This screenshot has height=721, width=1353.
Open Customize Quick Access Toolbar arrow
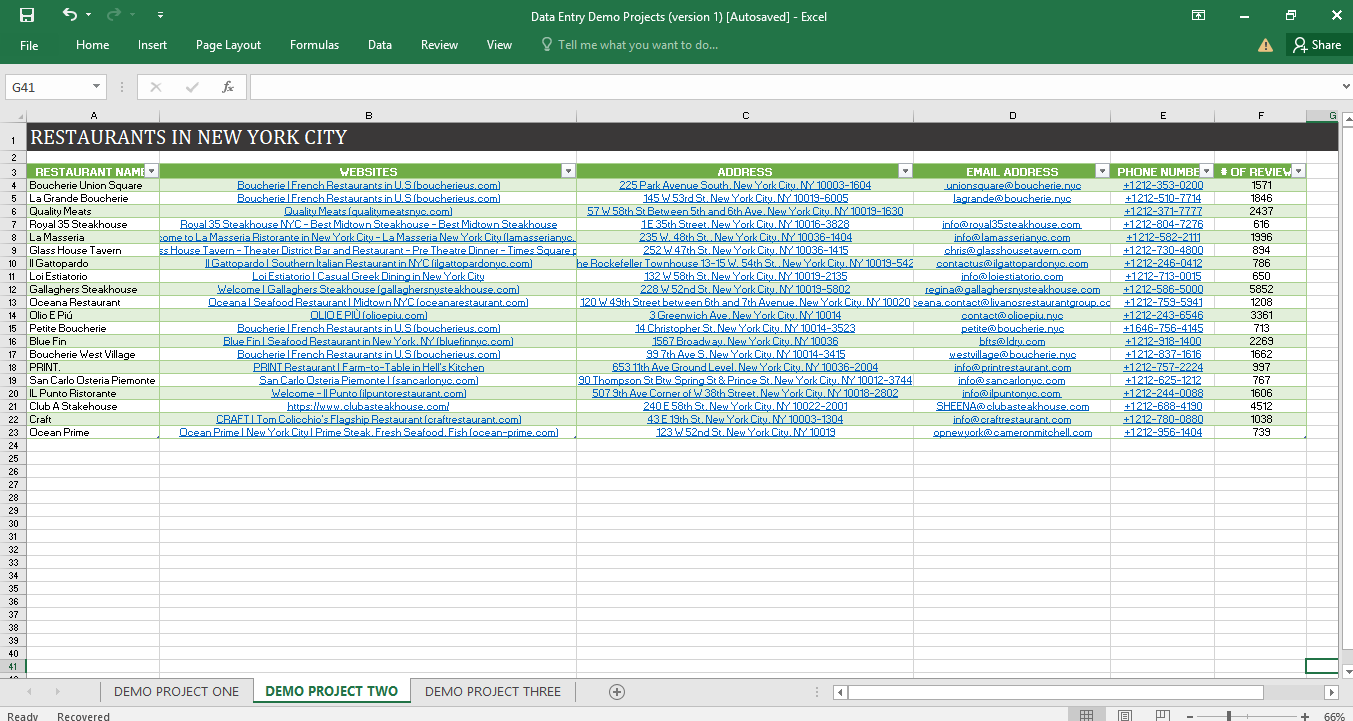[161, 16]
